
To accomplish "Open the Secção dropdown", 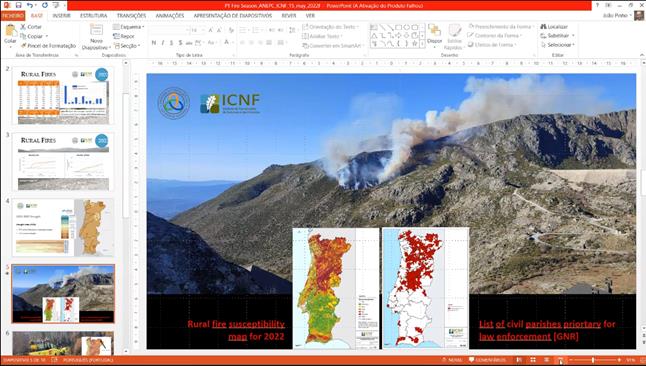I will (x=127, y=45).
